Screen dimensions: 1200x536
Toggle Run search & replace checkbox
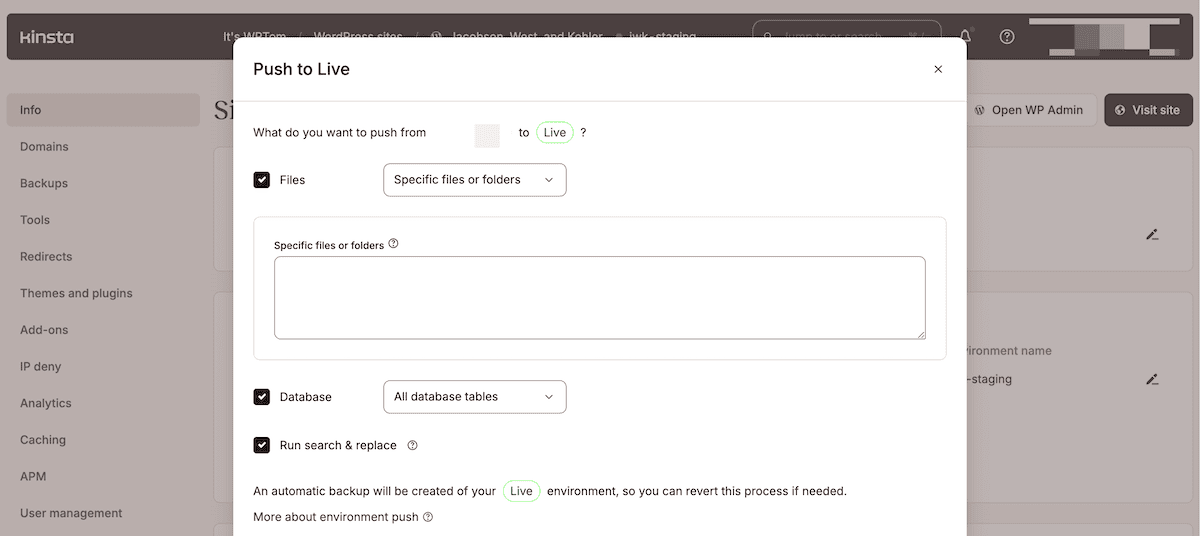[262, 445]
